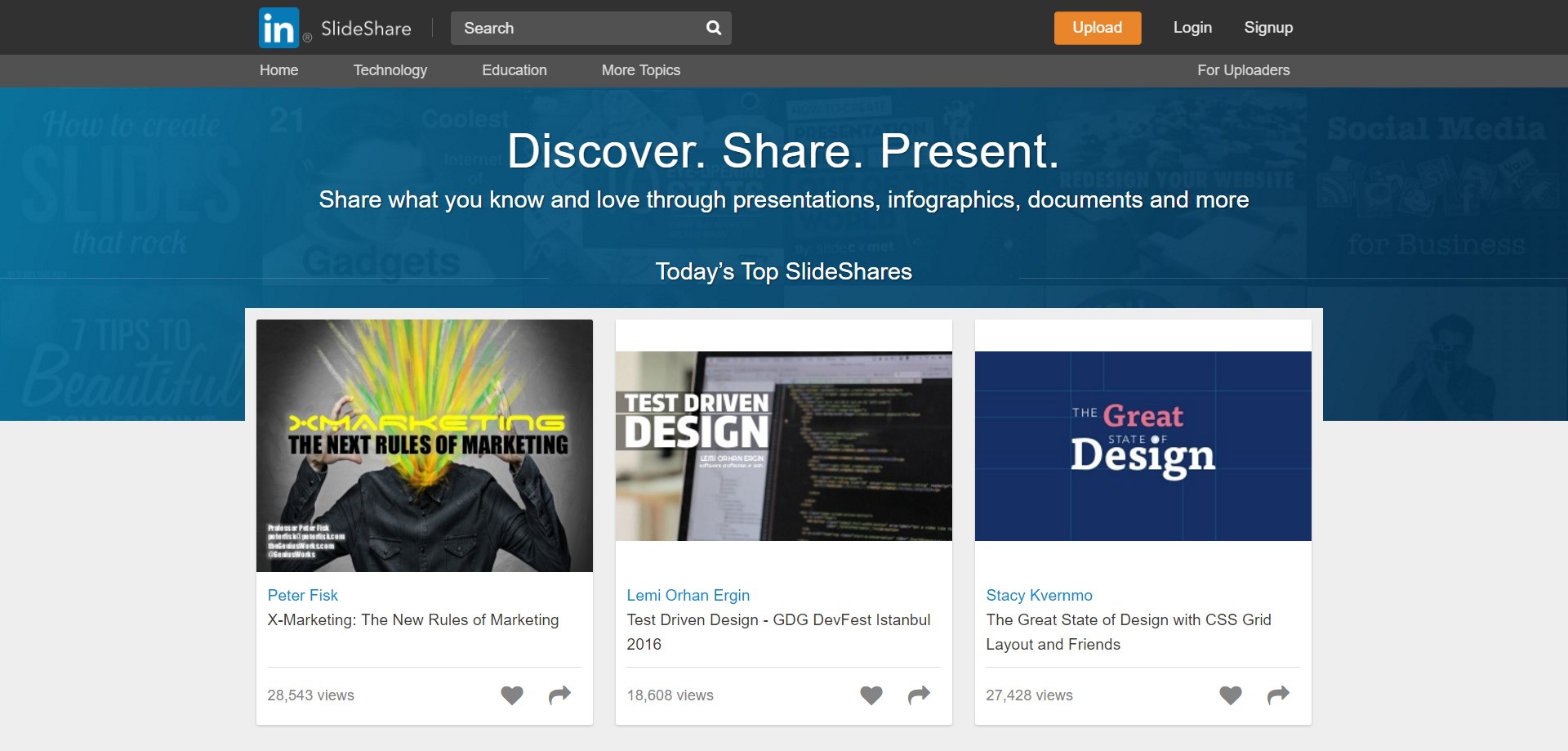Go to the Home tab

278,70
